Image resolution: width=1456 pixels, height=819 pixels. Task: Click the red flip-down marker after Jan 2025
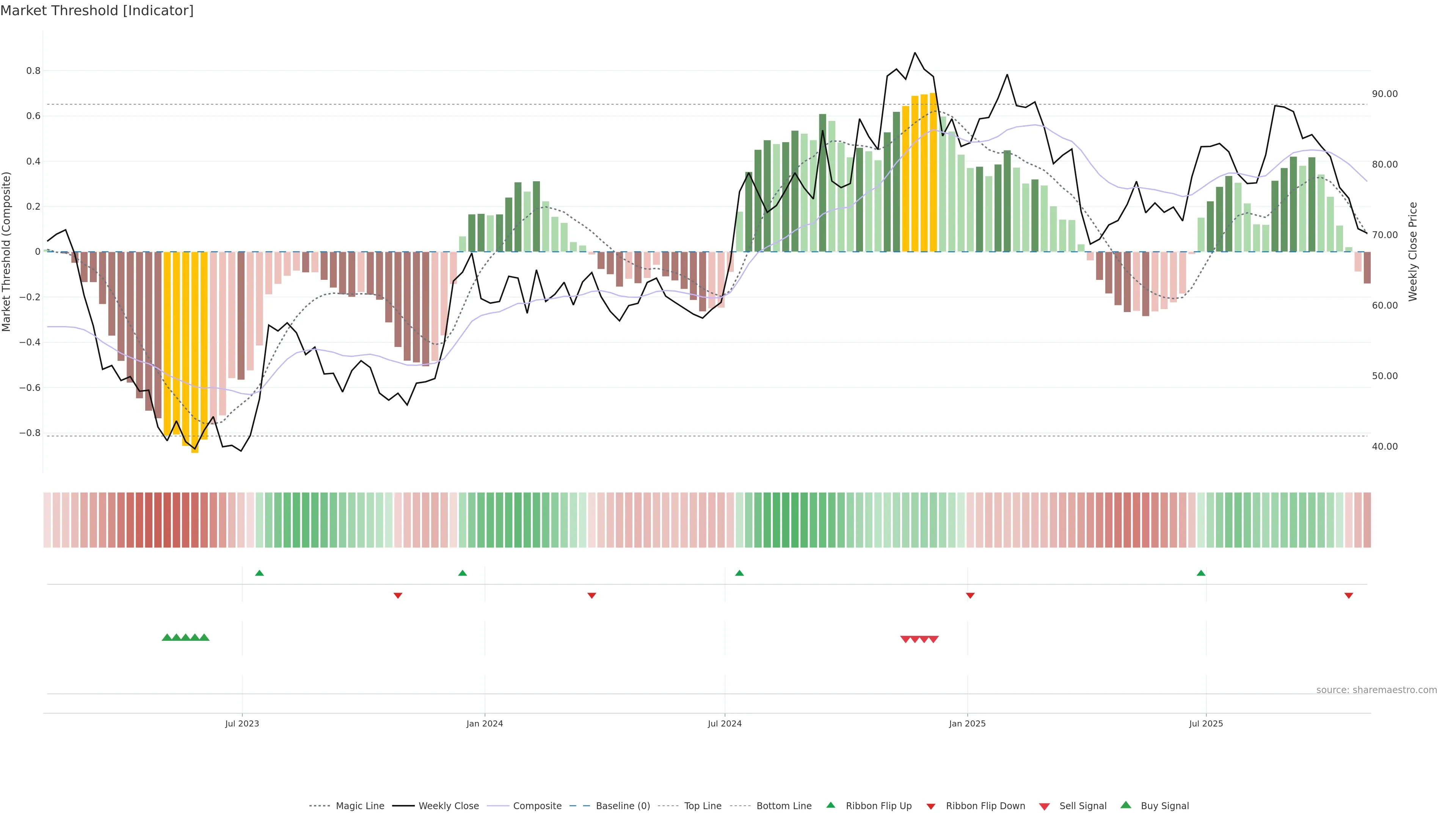(970, 595)
